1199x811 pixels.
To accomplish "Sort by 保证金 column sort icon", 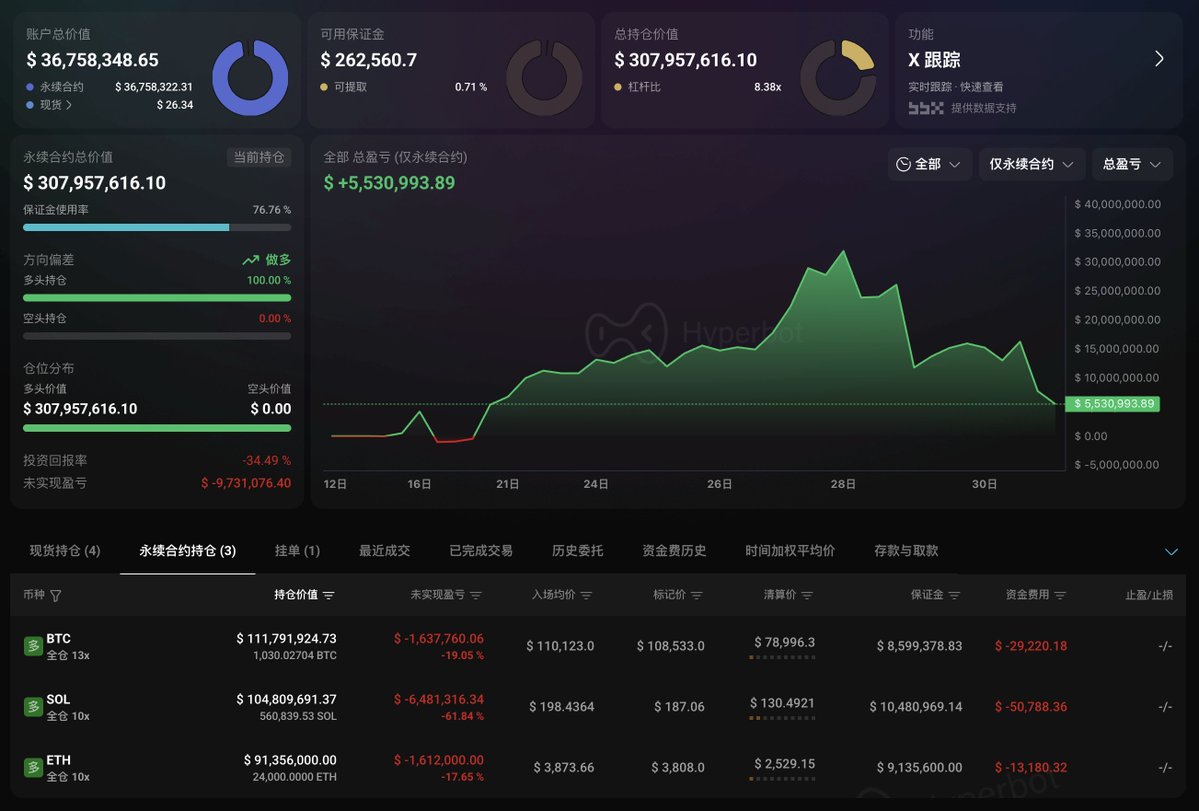I will 954,595.
